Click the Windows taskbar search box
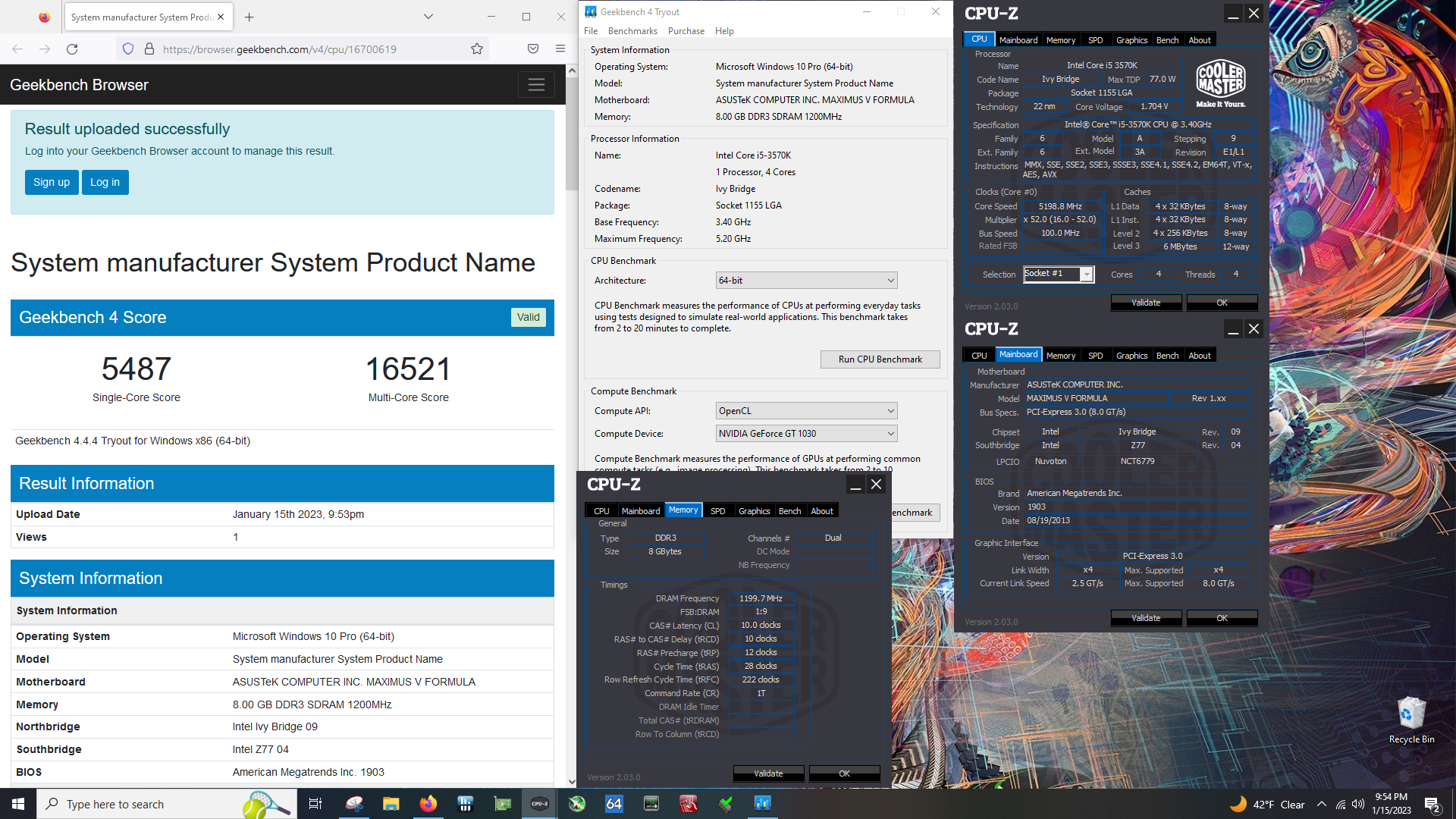 point(166,804)
